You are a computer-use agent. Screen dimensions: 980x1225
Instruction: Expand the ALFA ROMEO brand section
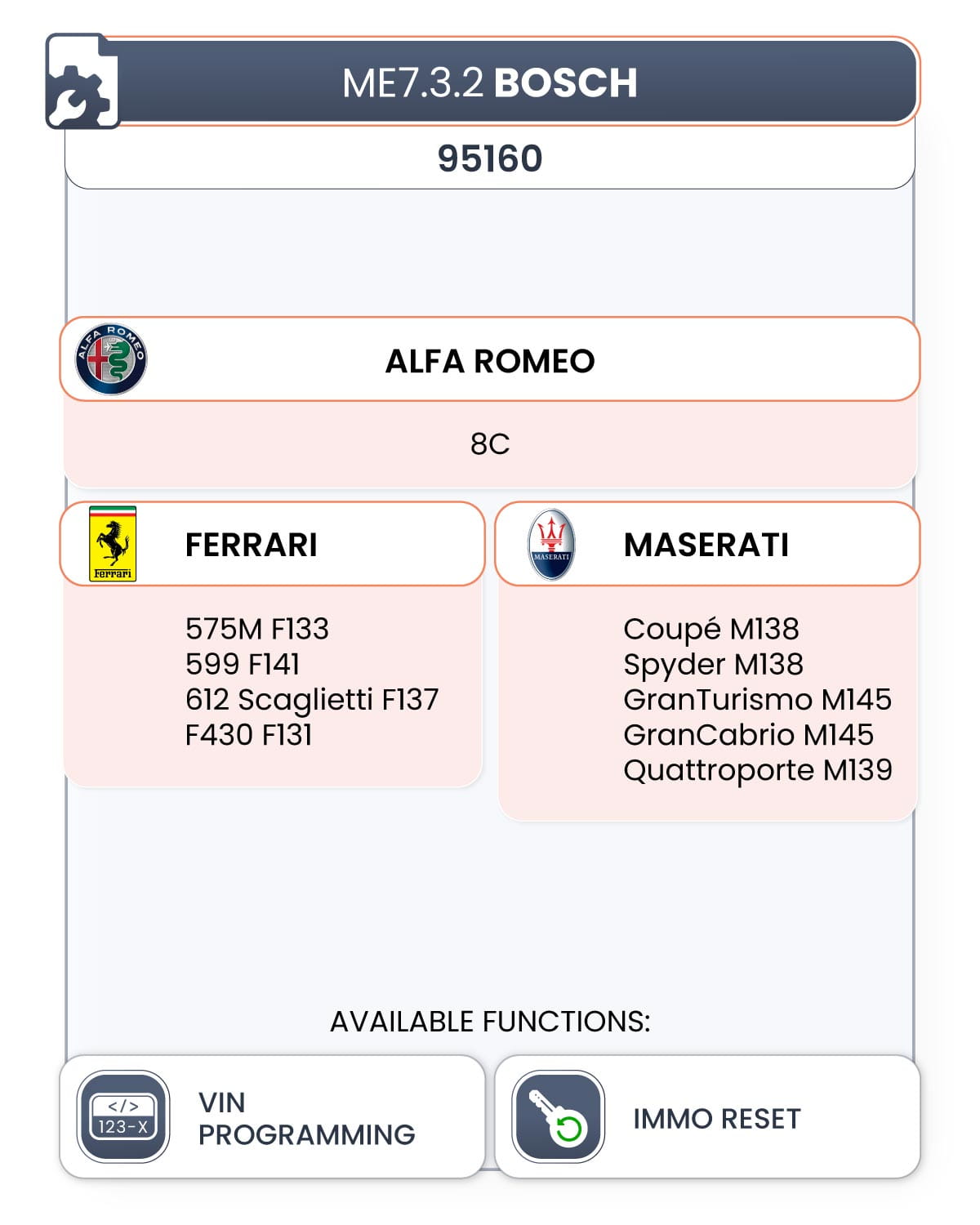coord(490,359)
